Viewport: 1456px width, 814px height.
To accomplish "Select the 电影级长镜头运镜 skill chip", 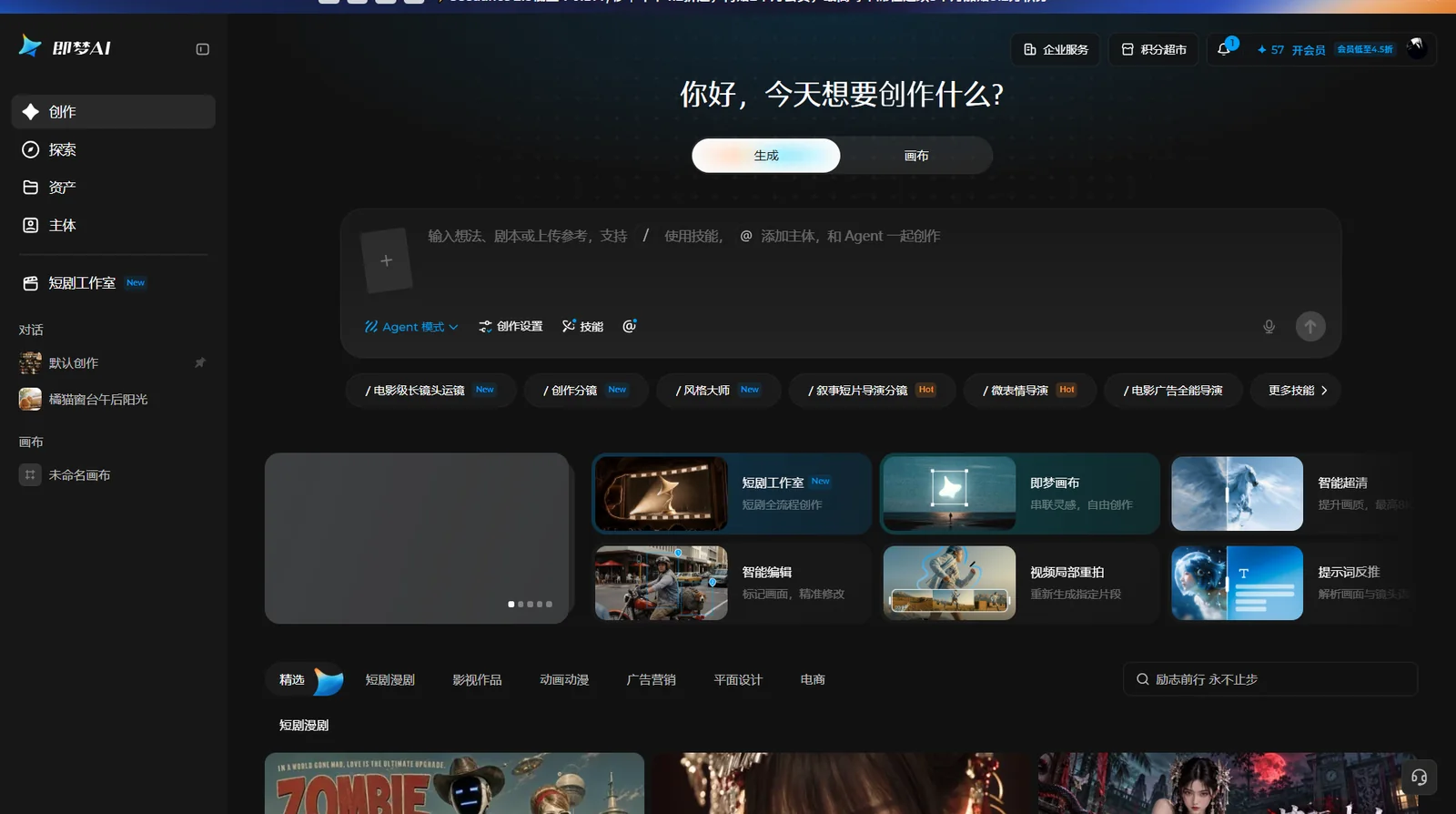I will point(430,390).
